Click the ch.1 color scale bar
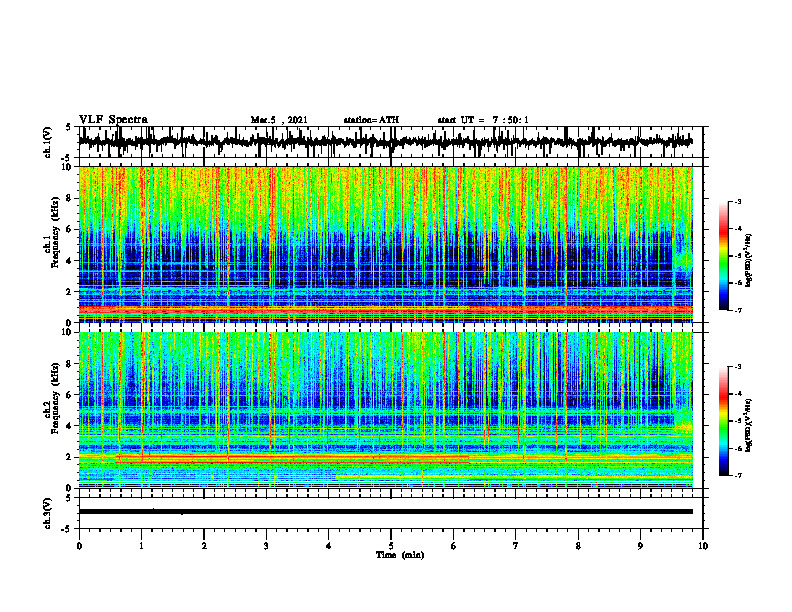792x612 pixels. 724,256
